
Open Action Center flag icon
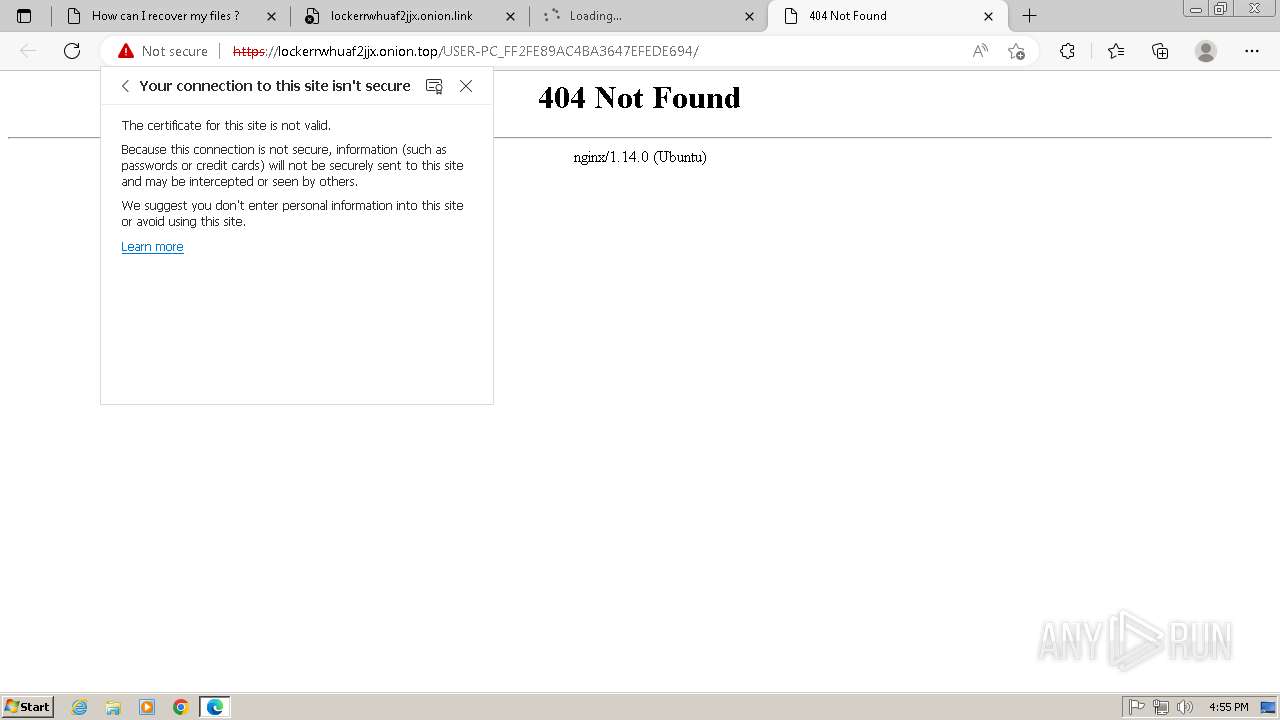(1137, 707)
